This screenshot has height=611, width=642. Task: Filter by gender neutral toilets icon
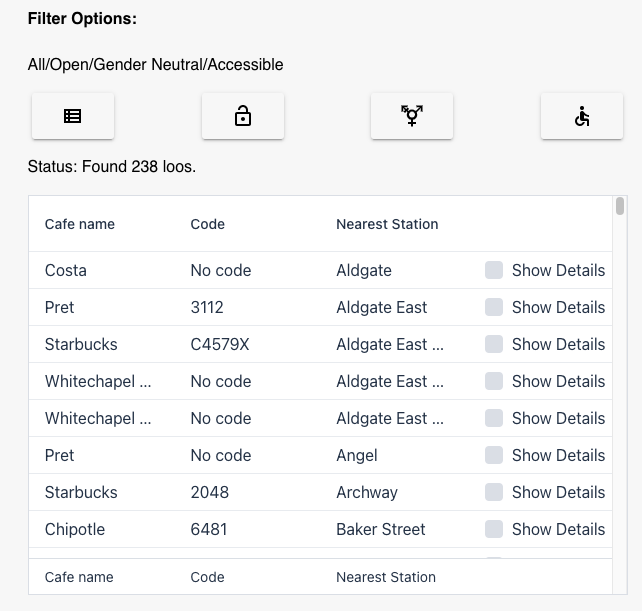(x=412, y=116)
